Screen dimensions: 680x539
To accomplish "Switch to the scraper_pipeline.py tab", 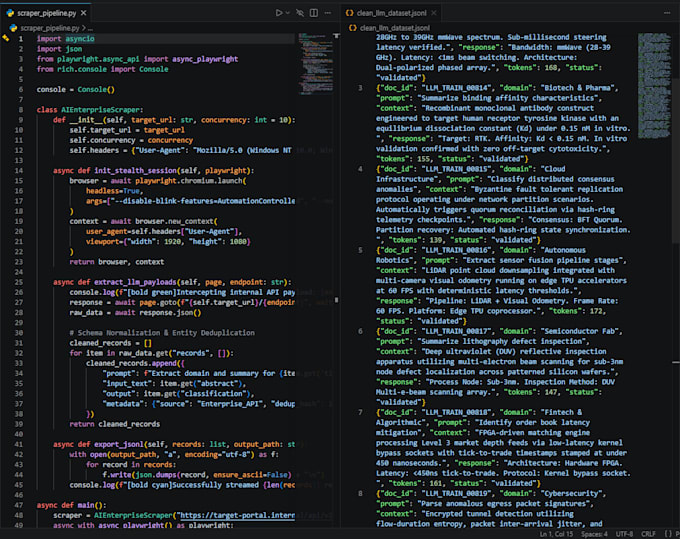I will pyautogui.click(x=46, y=13).
